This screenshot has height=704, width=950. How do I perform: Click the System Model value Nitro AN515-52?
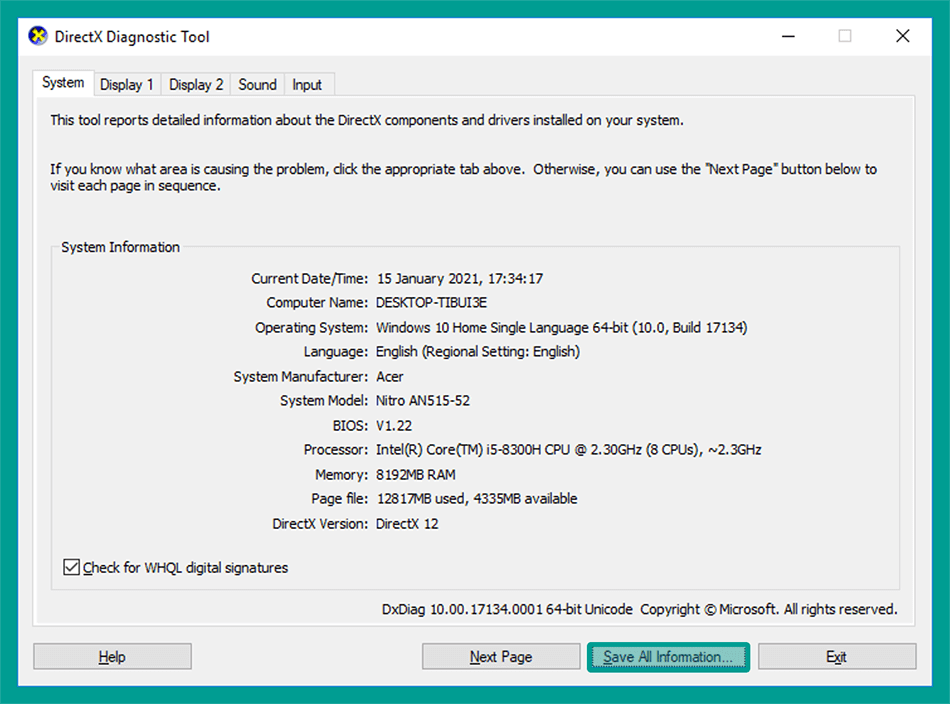(x=423, y=401)
